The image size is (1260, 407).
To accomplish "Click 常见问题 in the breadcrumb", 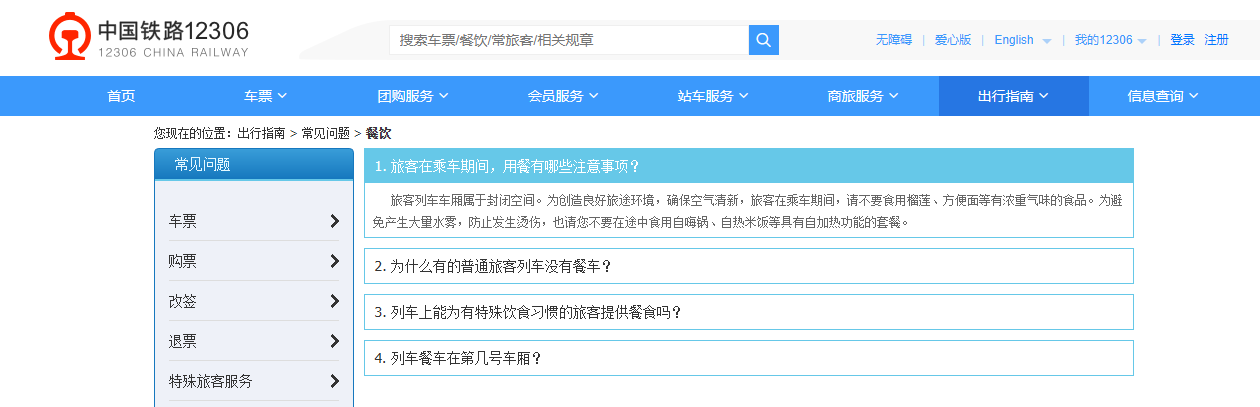I will pos(326,133).
